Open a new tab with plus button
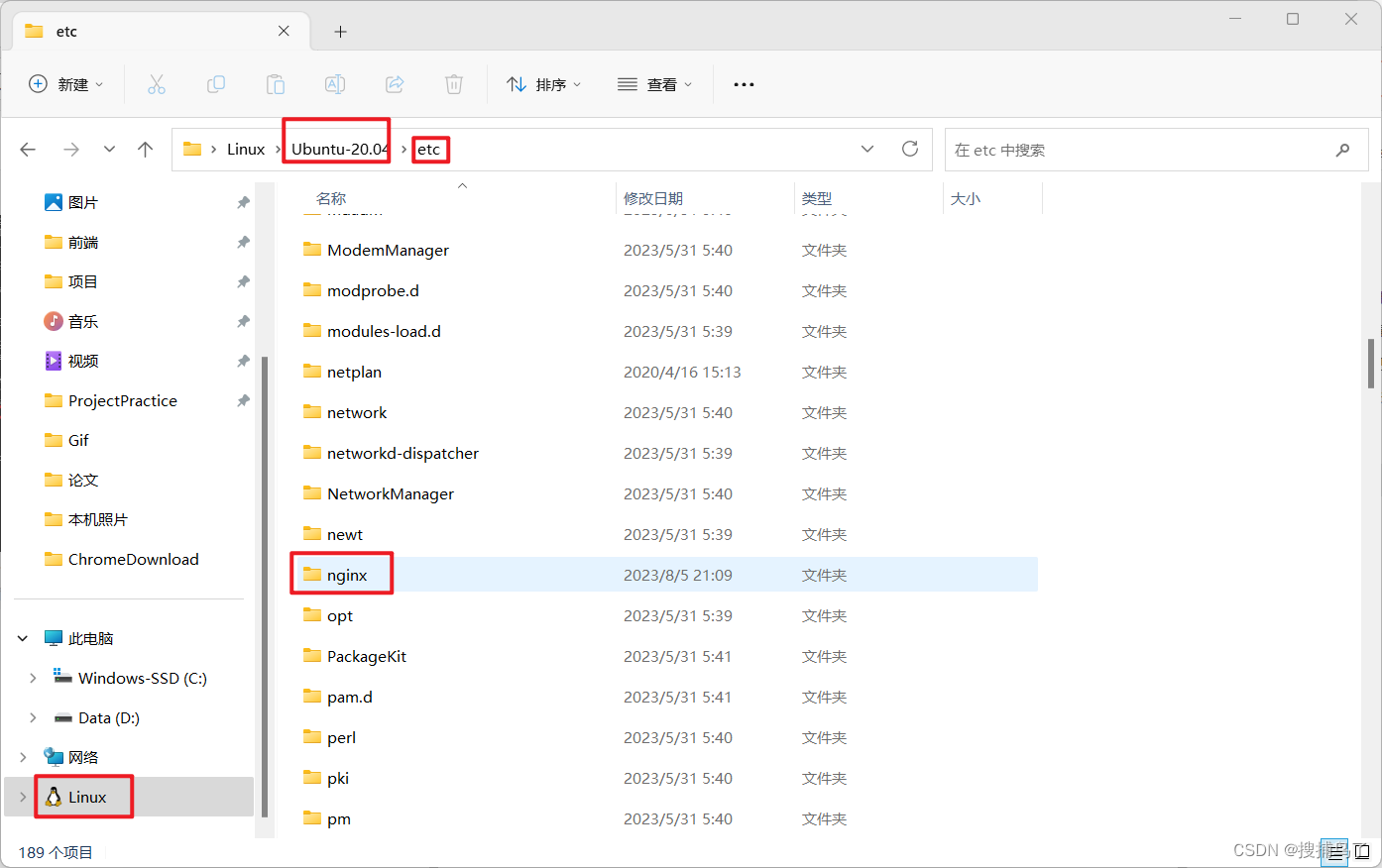The image size is (1382, 868). (340, 32)
